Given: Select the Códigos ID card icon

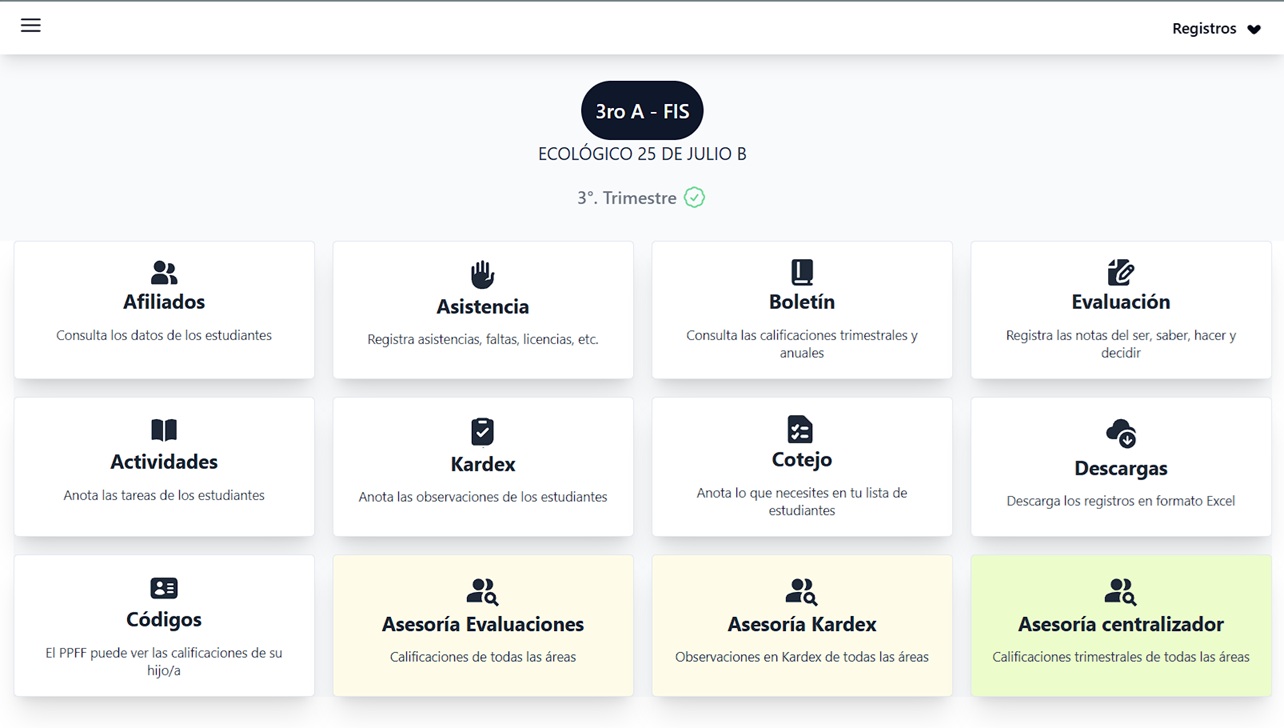Looking at the screenshot, I should [x=163, y=588].
